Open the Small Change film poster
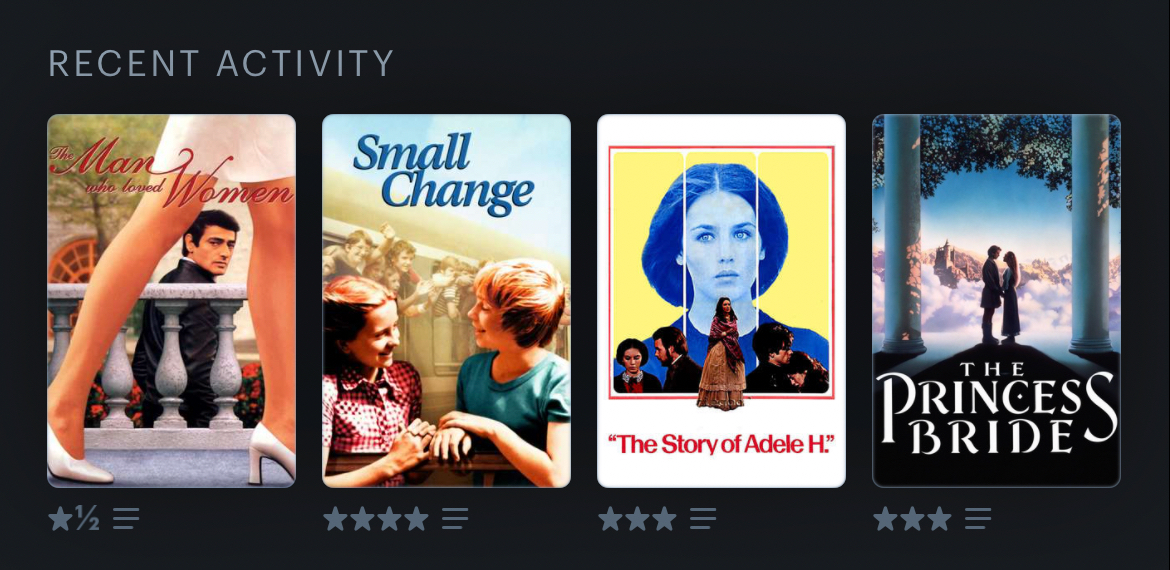Screen dimensions: 1170x570 coord(446,301)
